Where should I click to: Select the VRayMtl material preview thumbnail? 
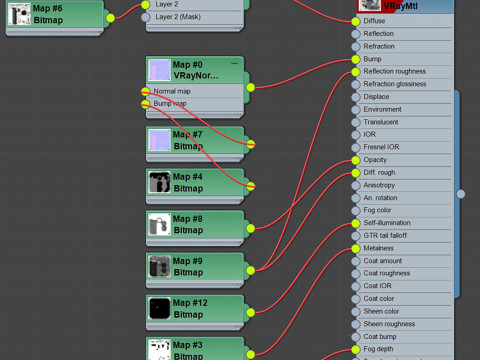[370, 5]
